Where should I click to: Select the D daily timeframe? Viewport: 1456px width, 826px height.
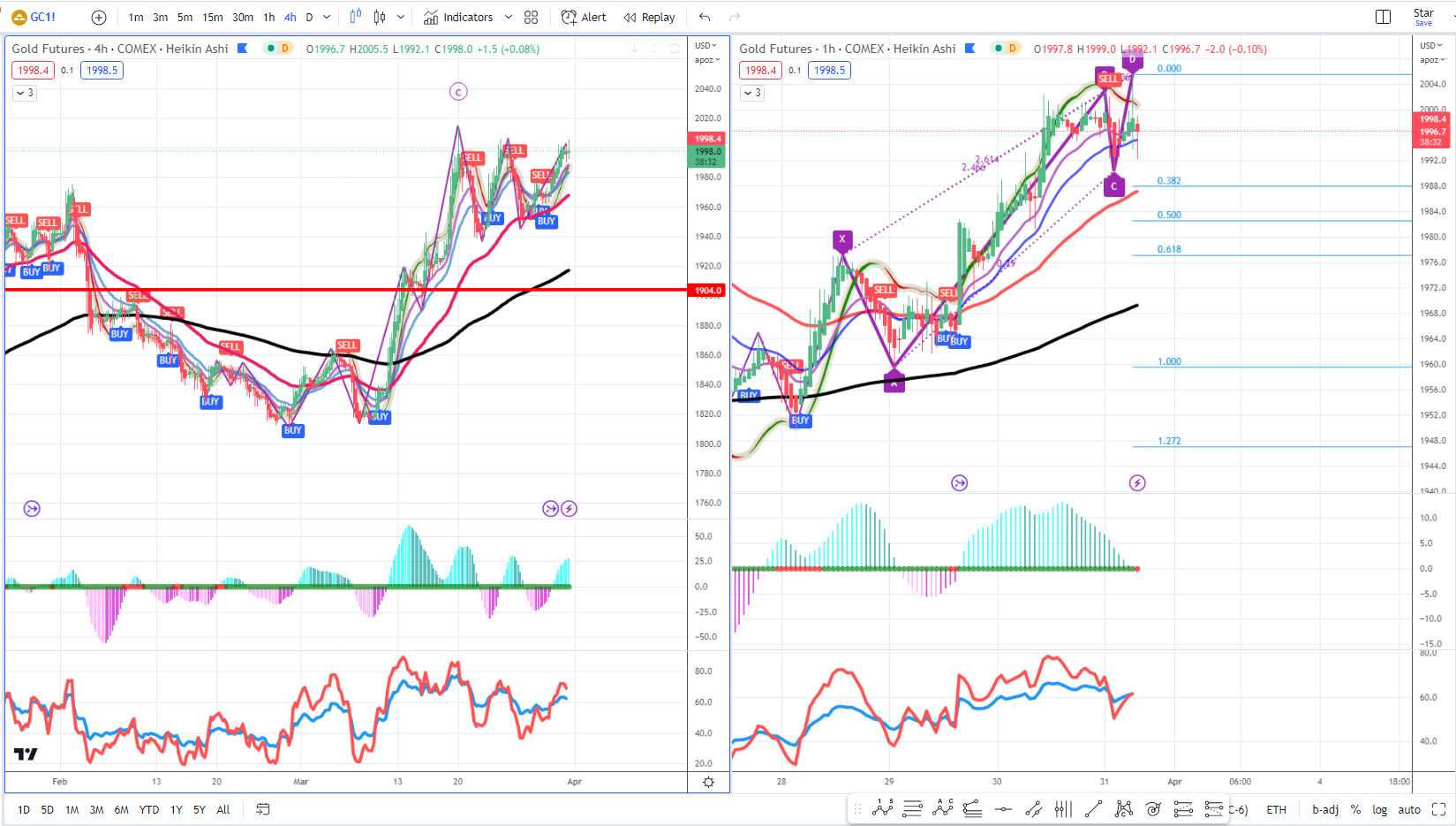309,17
